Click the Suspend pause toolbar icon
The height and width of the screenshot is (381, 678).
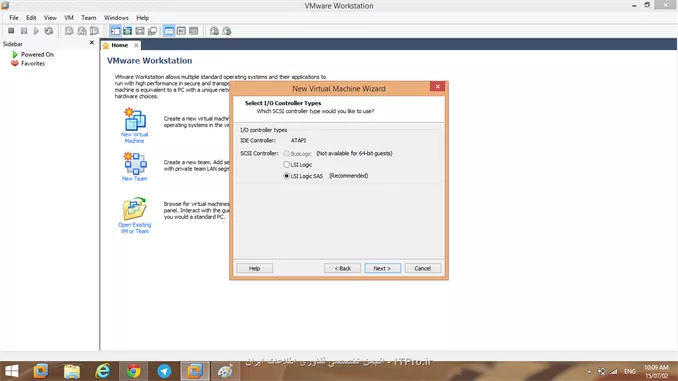(x=24, y=31)
